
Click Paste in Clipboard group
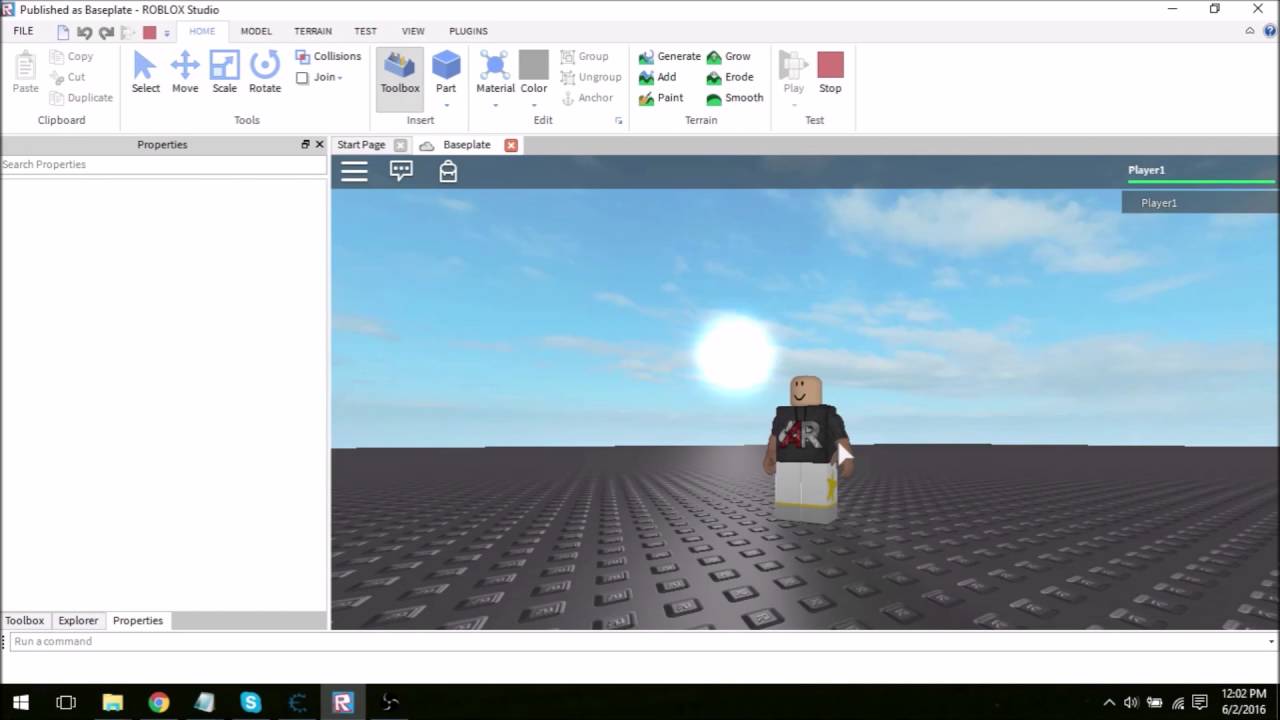25,72
